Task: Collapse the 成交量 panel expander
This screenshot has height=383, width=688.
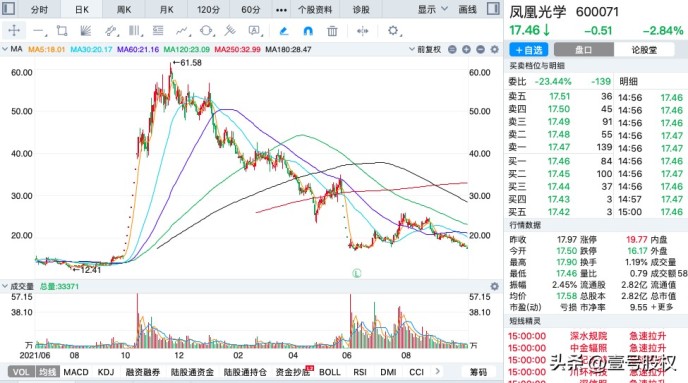Action: 5,286
